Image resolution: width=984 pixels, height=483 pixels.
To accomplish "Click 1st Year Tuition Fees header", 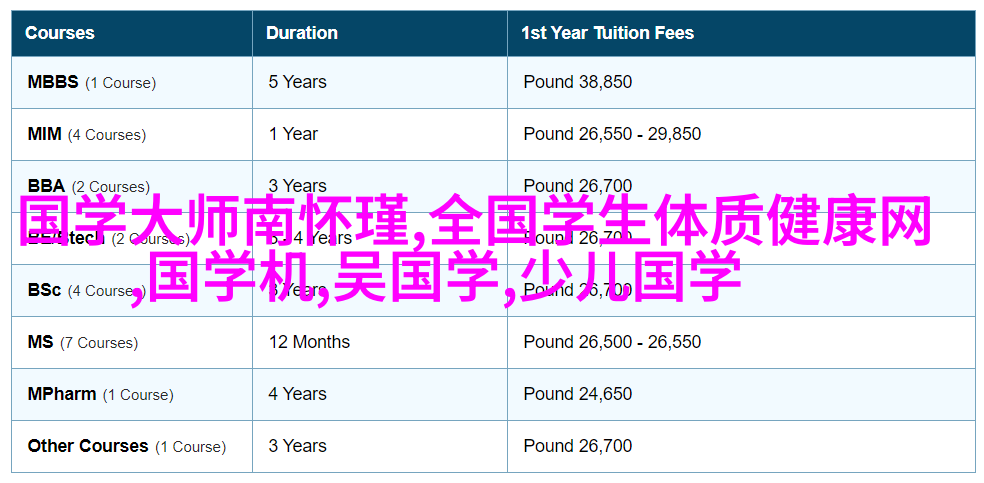I will click(607, 33).
